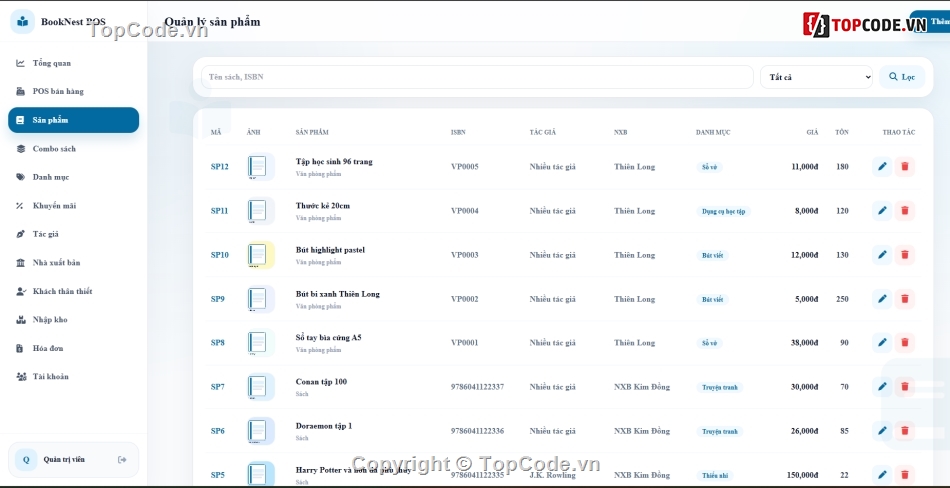Click the BookNest POS logo icon
Image resolution: width=950 pixels, height=488 pixels.
(22, 22)
